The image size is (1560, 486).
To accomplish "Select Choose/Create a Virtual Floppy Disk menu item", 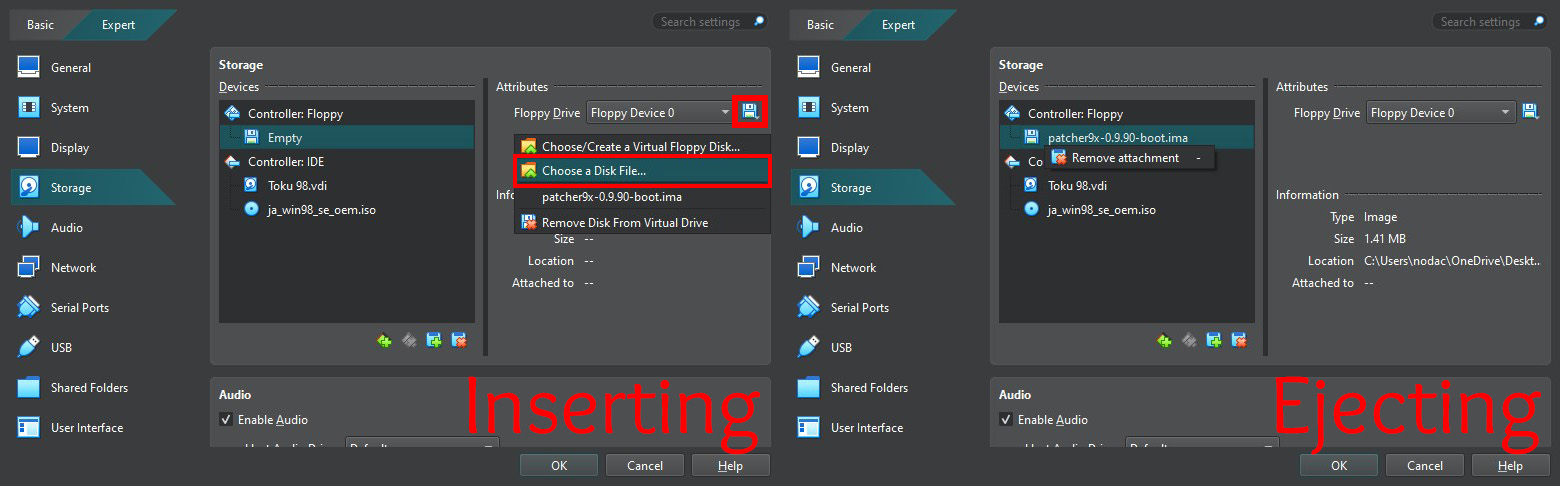I will 642,146.
